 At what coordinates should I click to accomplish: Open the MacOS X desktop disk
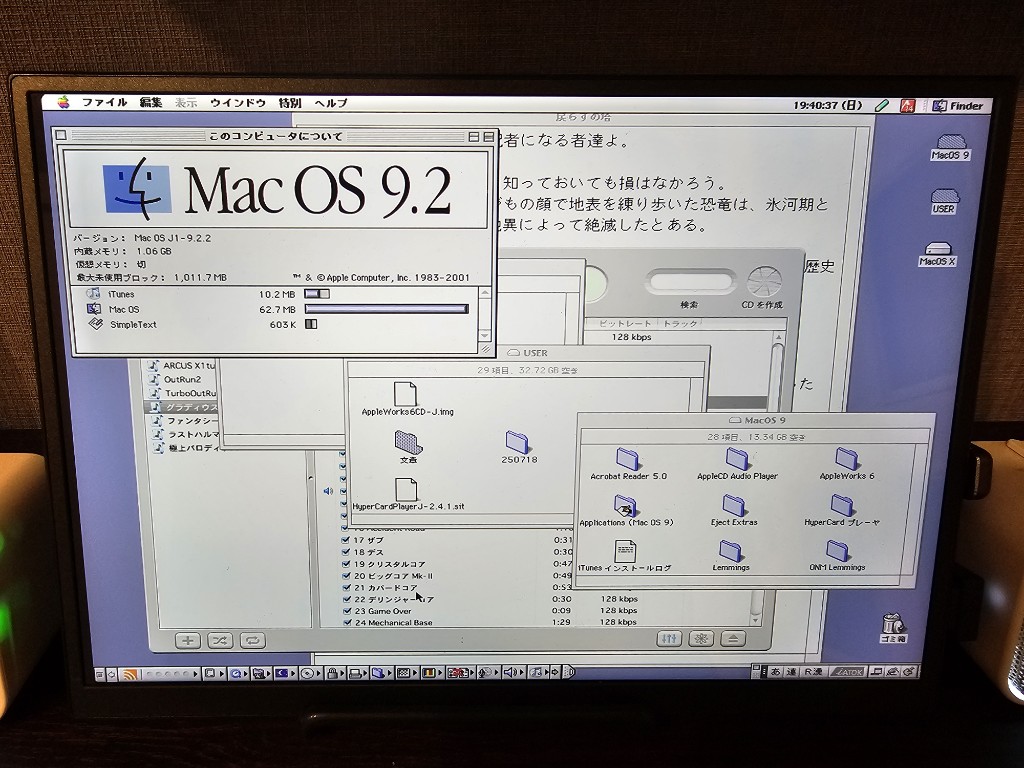coord(937,254)
